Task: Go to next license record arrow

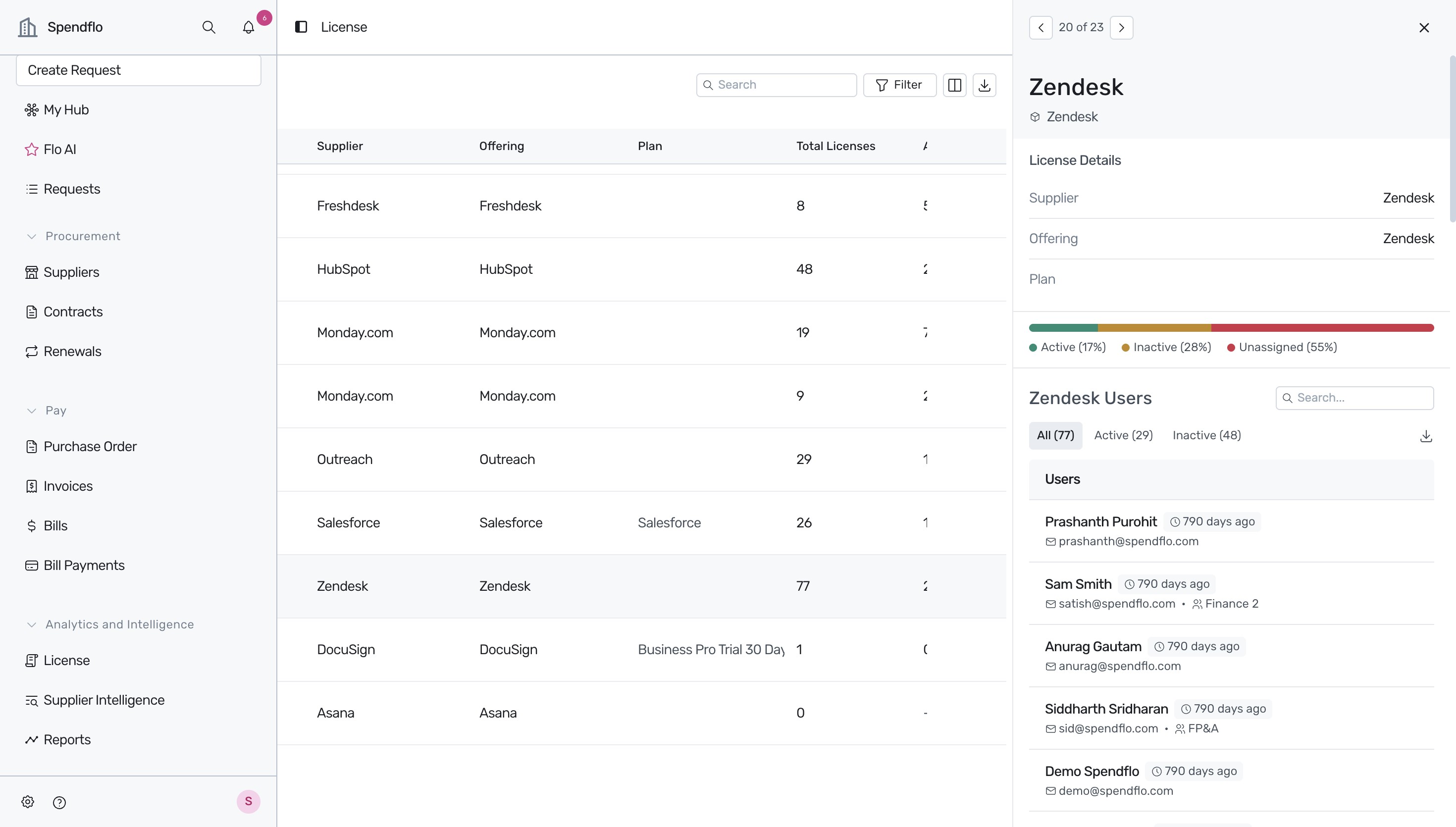Action: click(1122, 27)
